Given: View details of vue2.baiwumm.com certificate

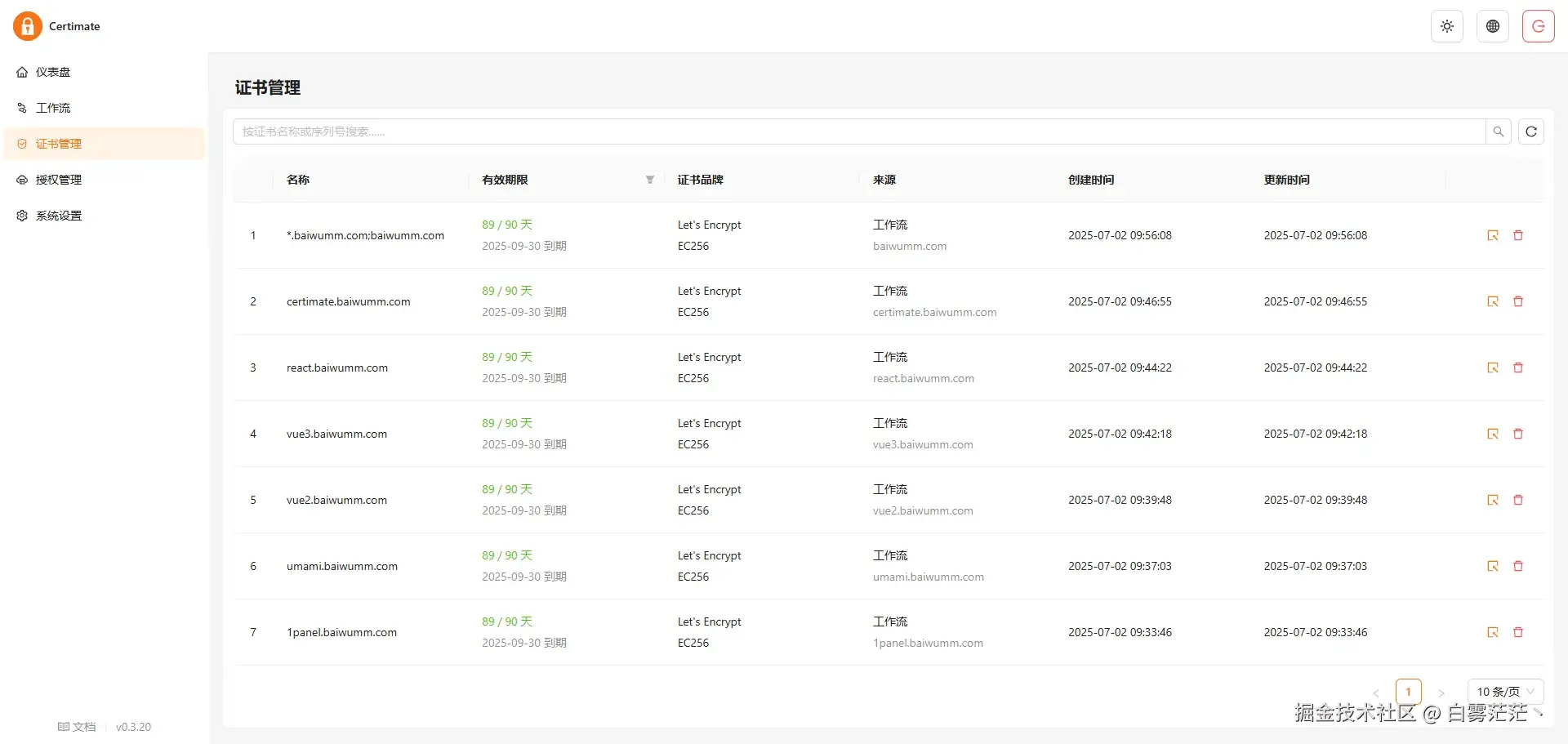Looking at the screenshot, I should point(1493,500).
